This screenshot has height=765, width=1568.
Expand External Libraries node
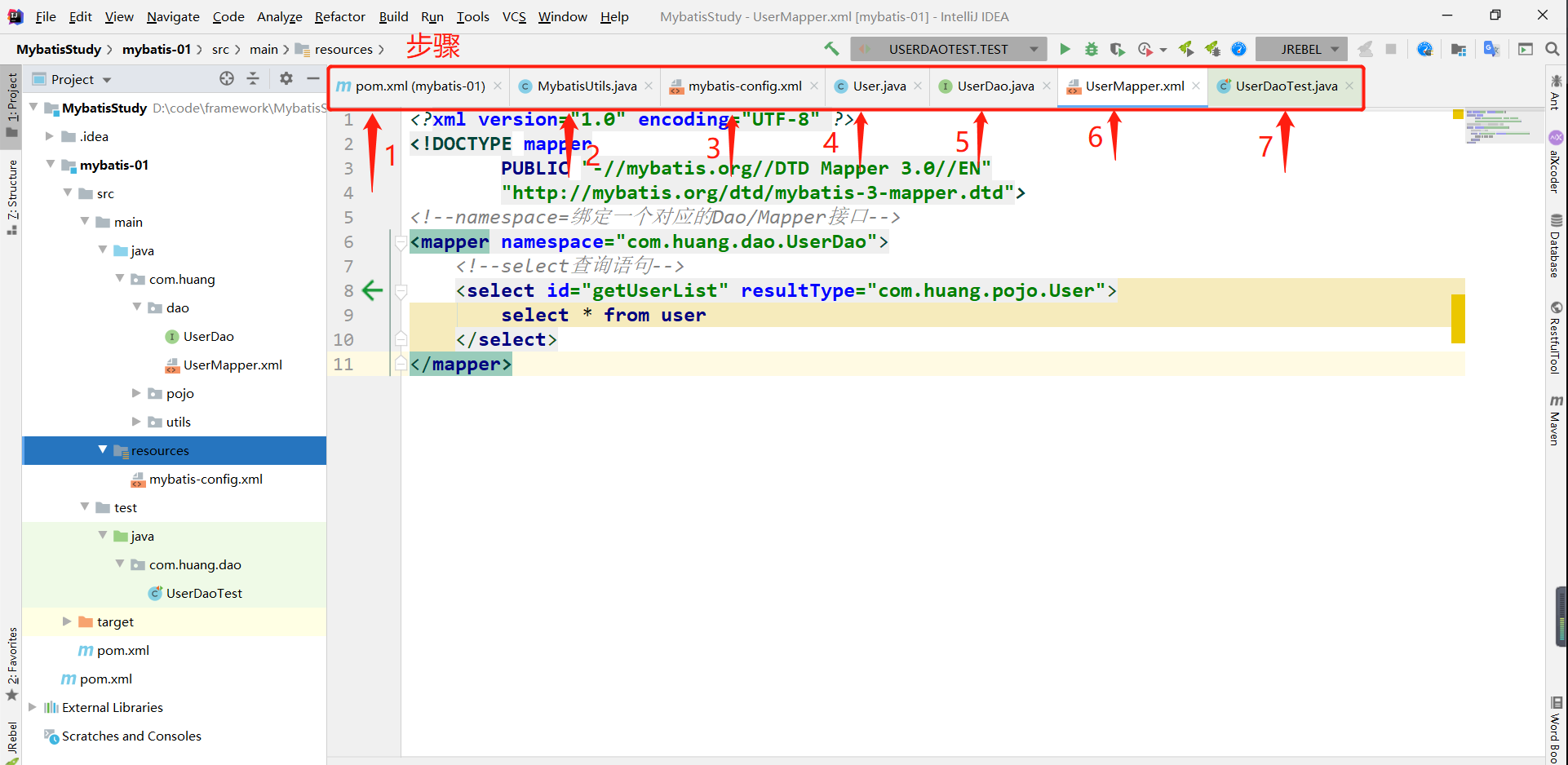[33, 707]
